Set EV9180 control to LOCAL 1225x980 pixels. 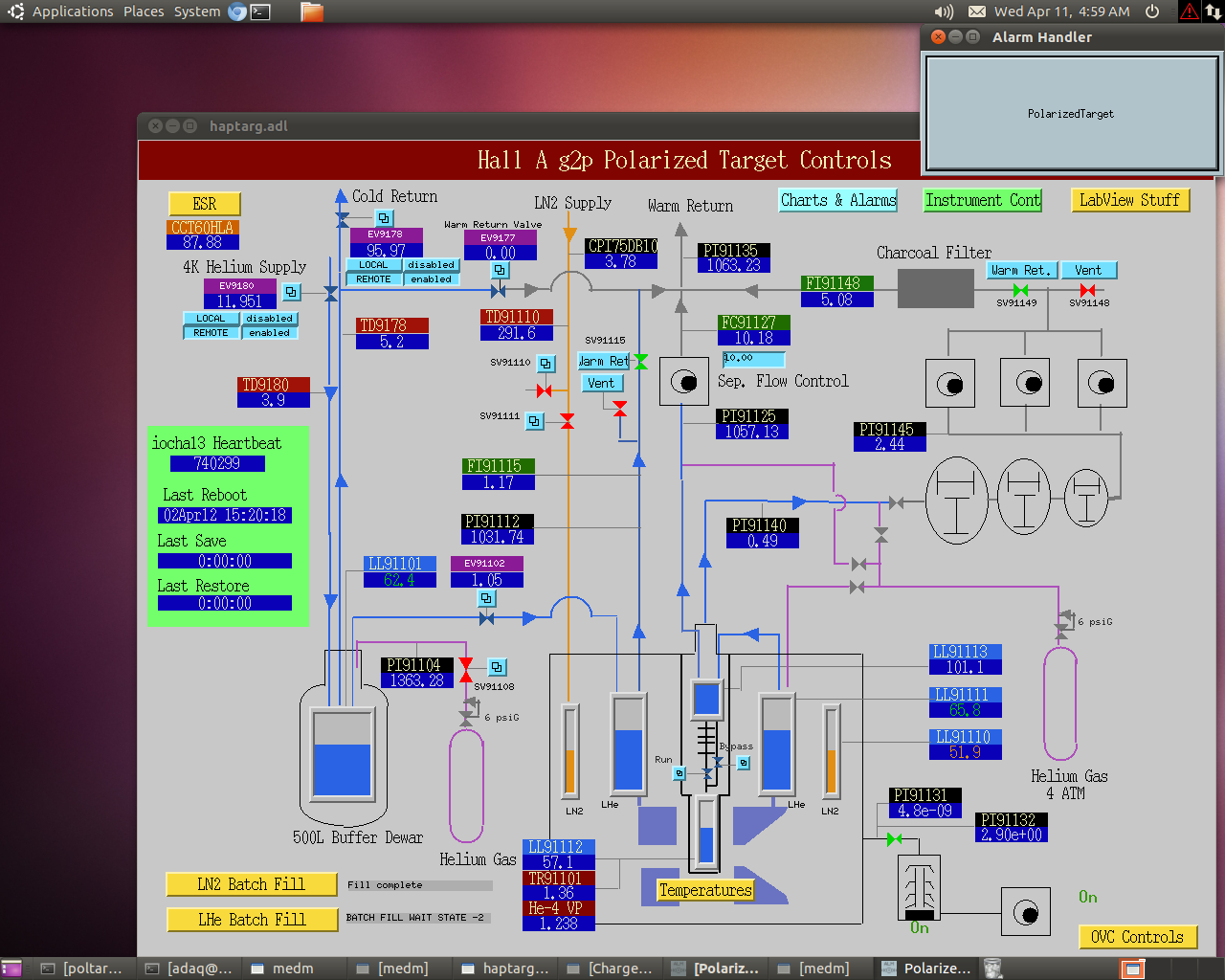pos(212,319)
